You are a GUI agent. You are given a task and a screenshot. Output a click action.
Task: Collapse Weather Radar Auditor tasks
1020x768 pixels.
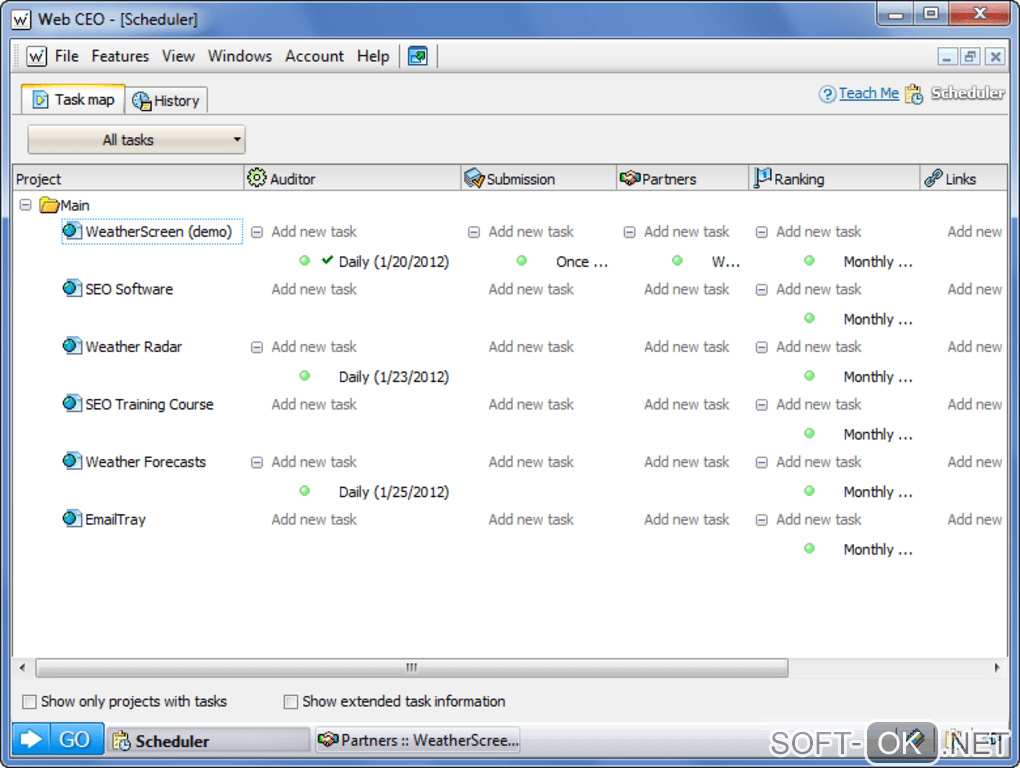[x=257, y=347]
